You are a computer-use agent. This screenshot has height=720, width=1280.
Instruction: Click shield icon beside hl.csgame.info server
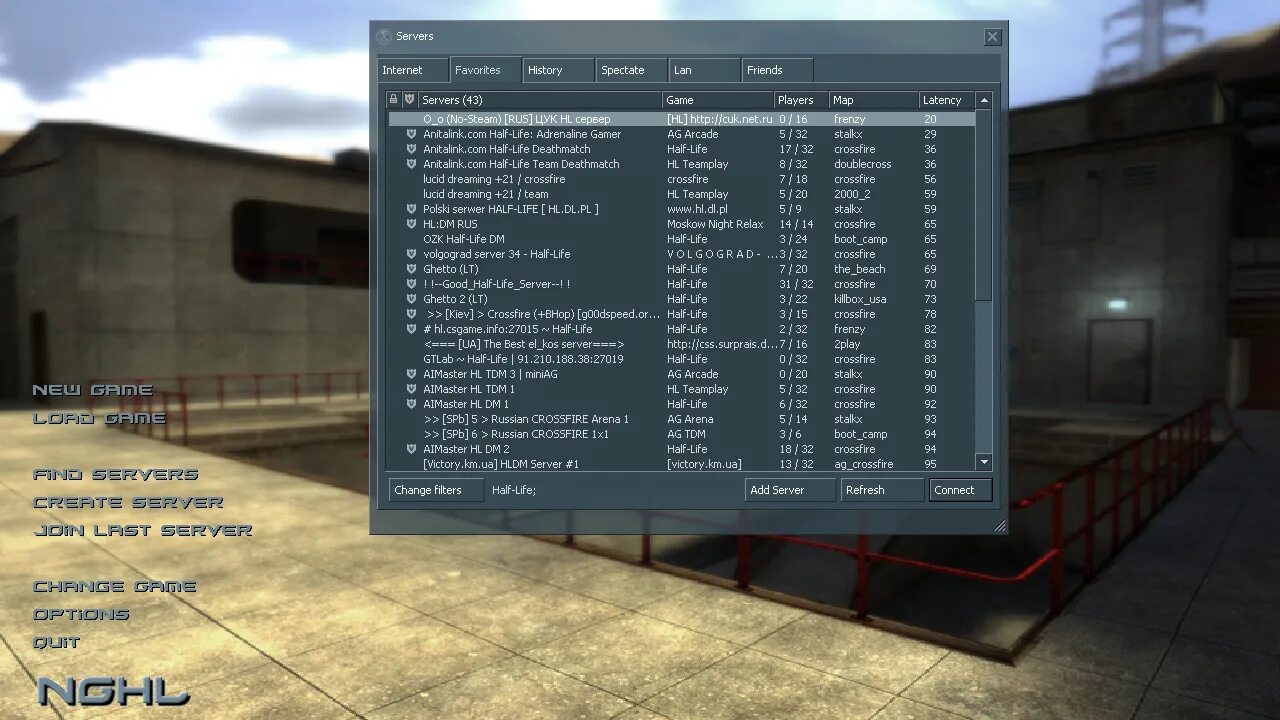click(411, 329)
